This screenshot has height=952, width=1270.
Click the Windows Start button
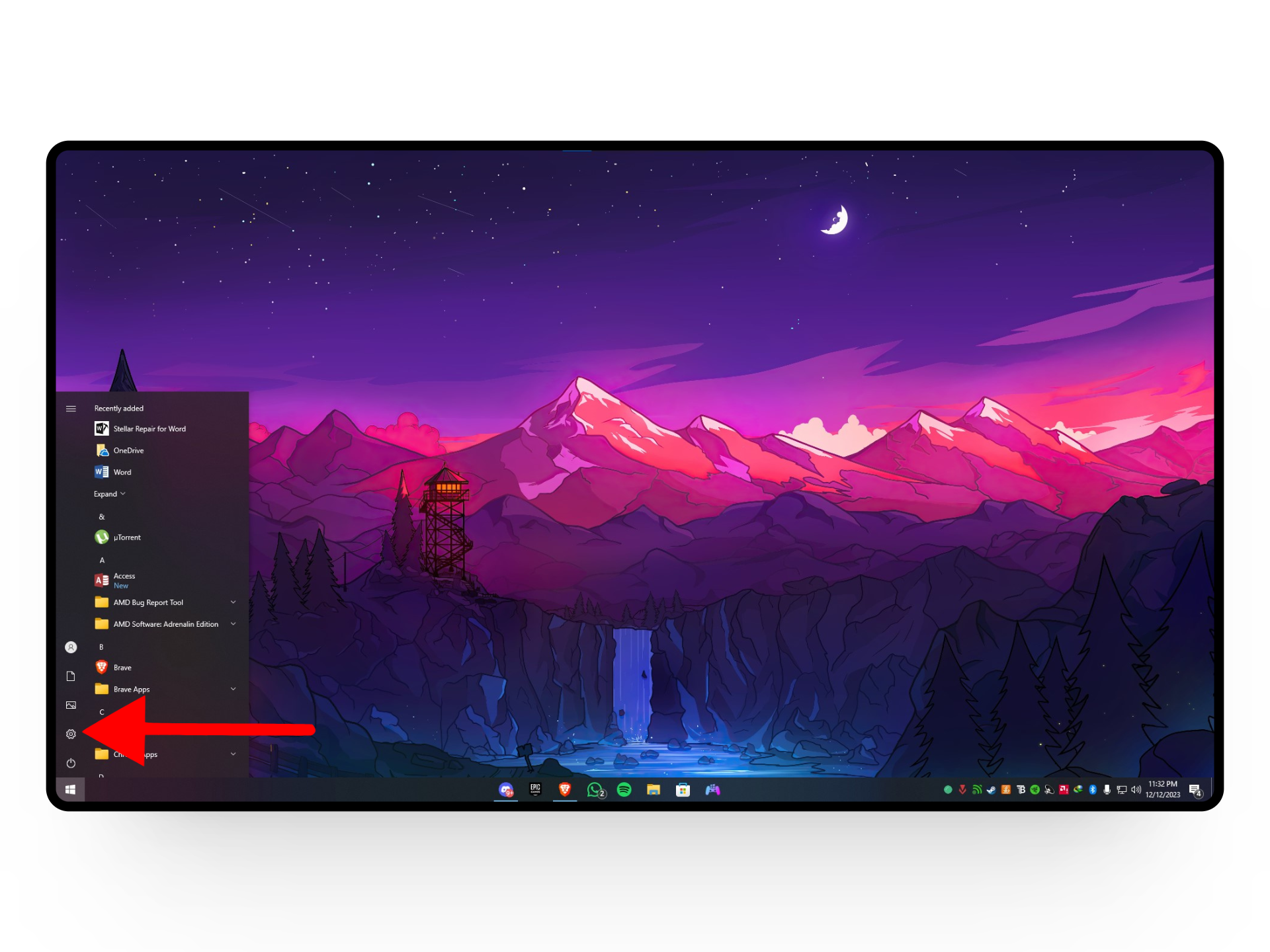coord(71,789)
